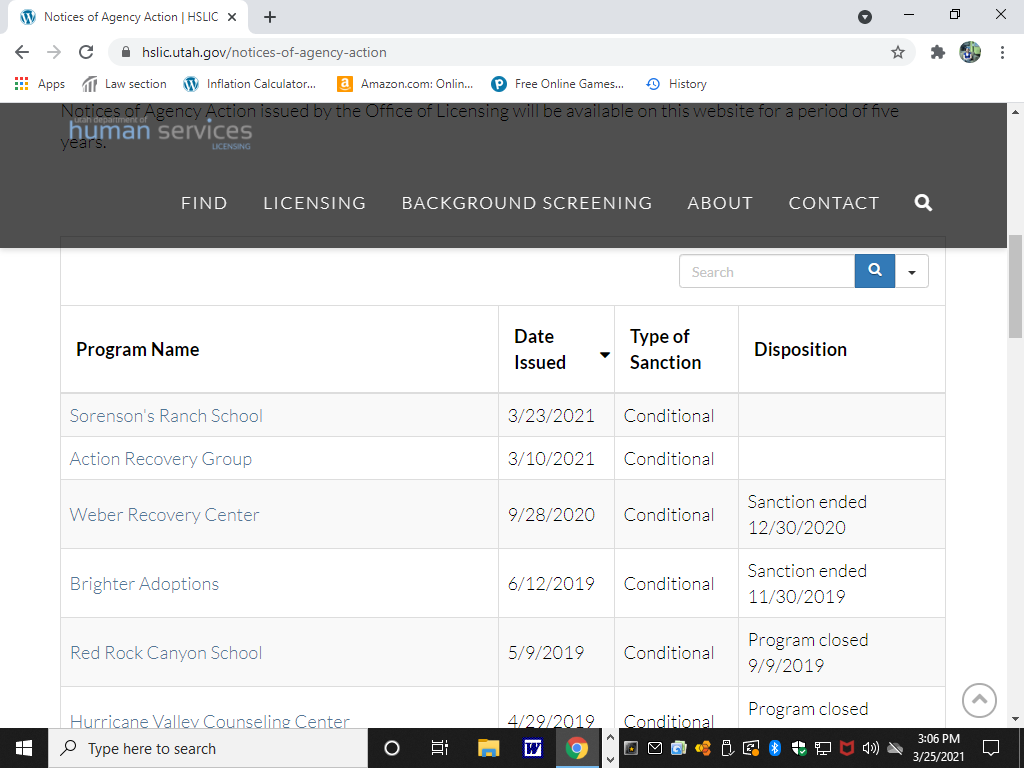Open the Action Center notifications icon
The height and width of the screenshot is (768, 1024).
click(x=991, y=748)
